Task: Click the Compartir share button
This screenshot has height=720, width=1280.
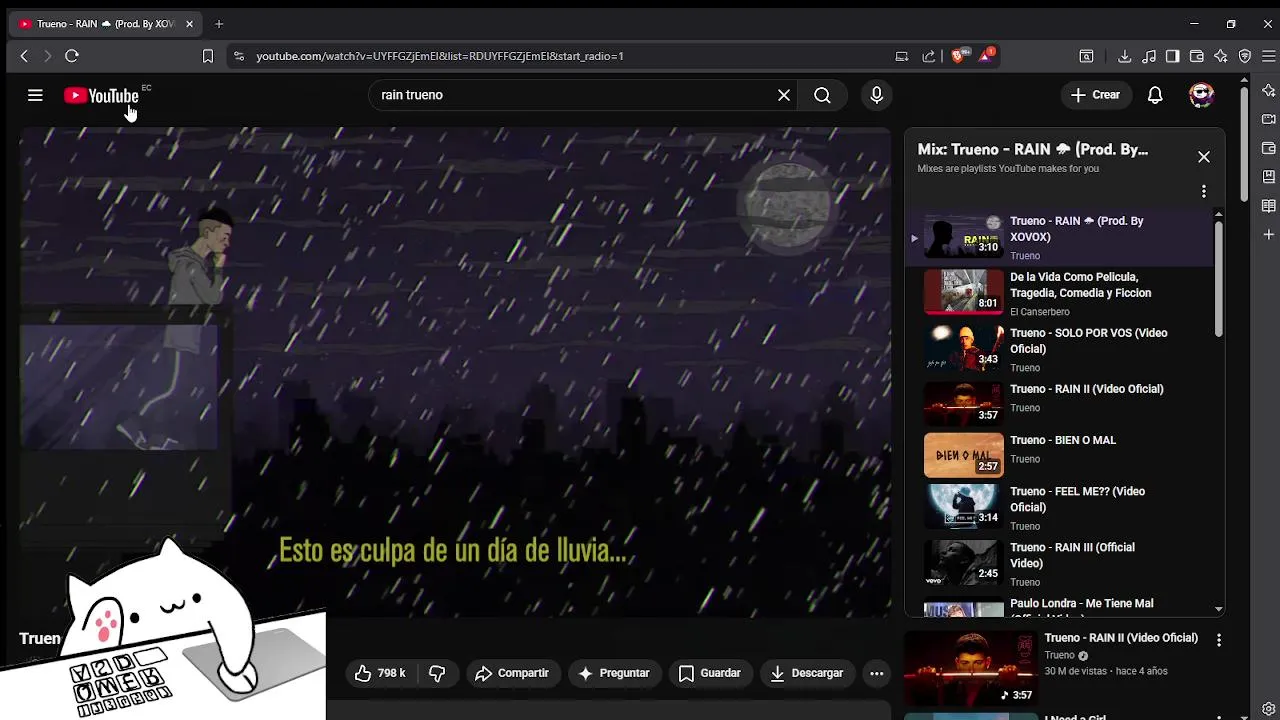Action: pyautogui.click(x=512, y=673)
